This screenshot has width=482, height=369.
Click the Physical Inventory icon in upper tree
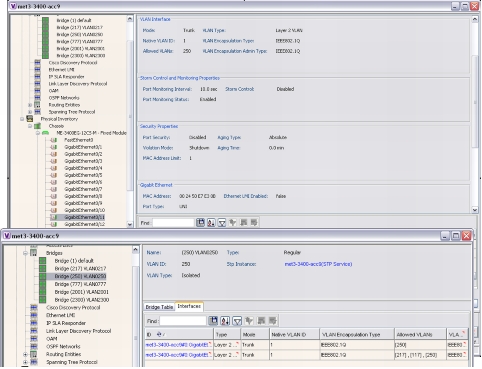point(30,119)
